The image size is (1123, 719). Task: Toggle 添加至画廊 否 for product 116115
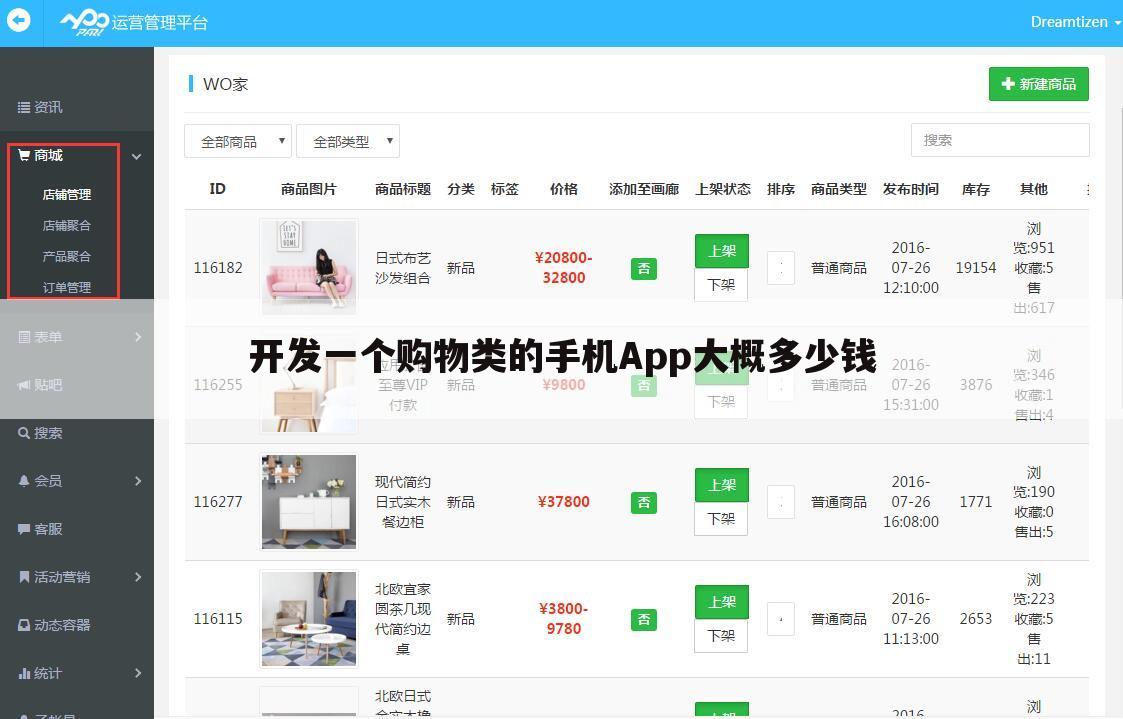pyautogui.click(x=644, y=619)
